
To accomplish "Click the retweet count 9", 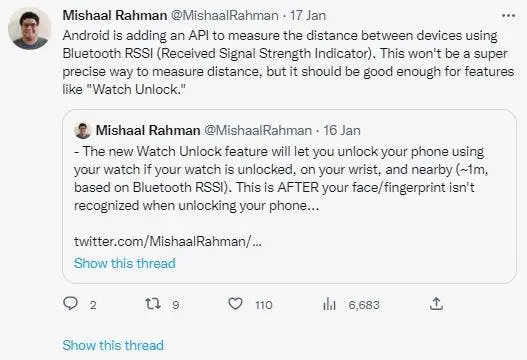I will 176,305.
